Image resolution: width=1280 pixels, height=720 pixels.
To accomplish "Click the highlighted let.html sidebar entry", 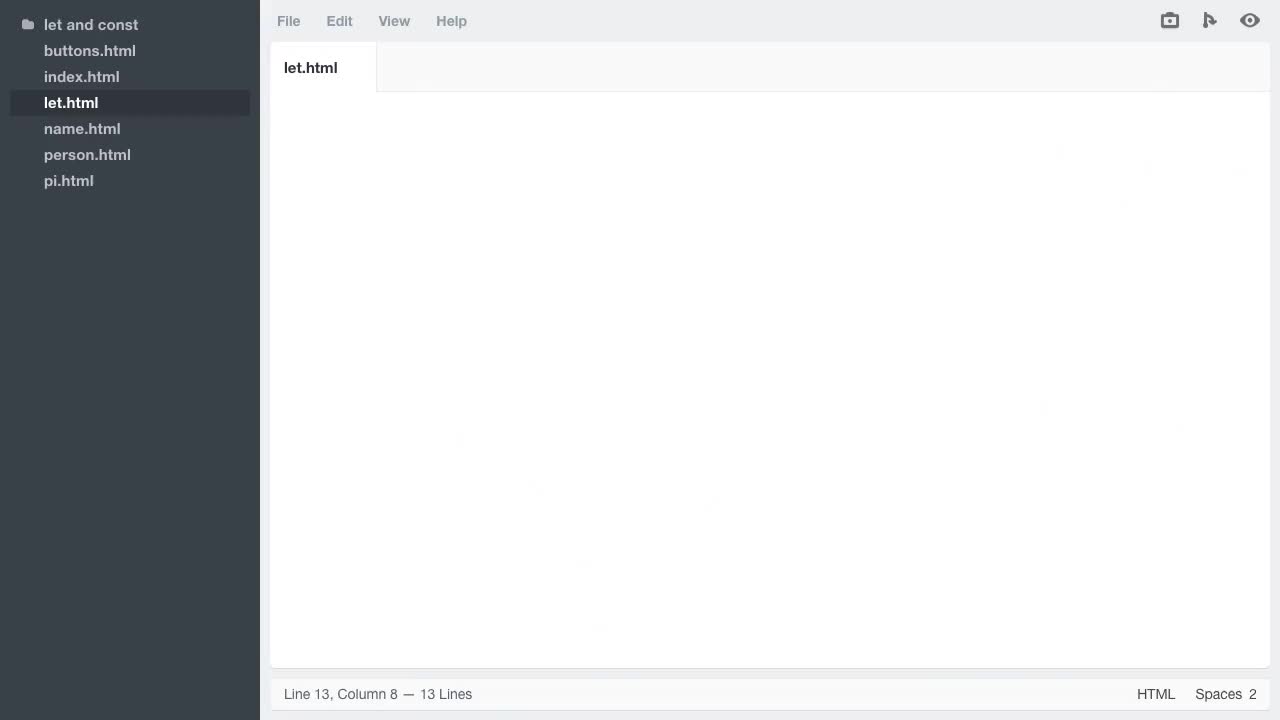I will tap(71, 102).
